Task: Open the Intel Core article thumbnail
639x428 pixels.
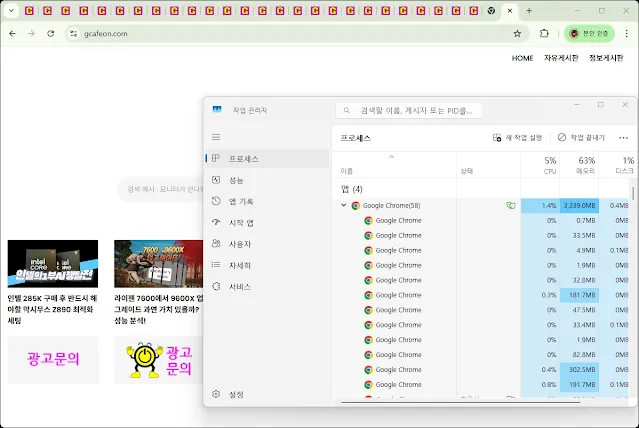Action: coord(53,264)
